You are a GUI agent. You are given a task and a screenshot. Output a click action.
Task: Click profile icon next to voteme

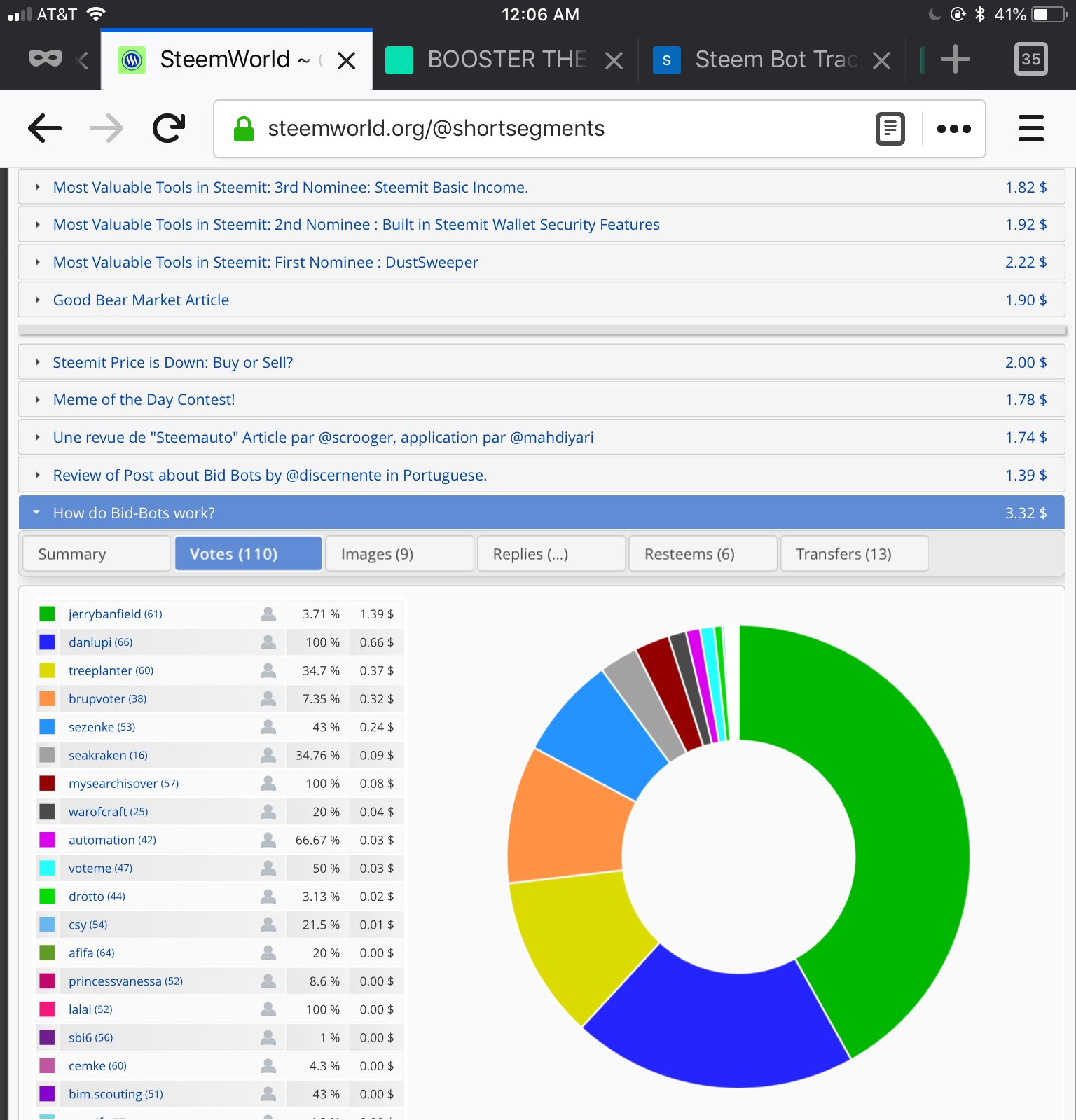click(x=268, y=868)
